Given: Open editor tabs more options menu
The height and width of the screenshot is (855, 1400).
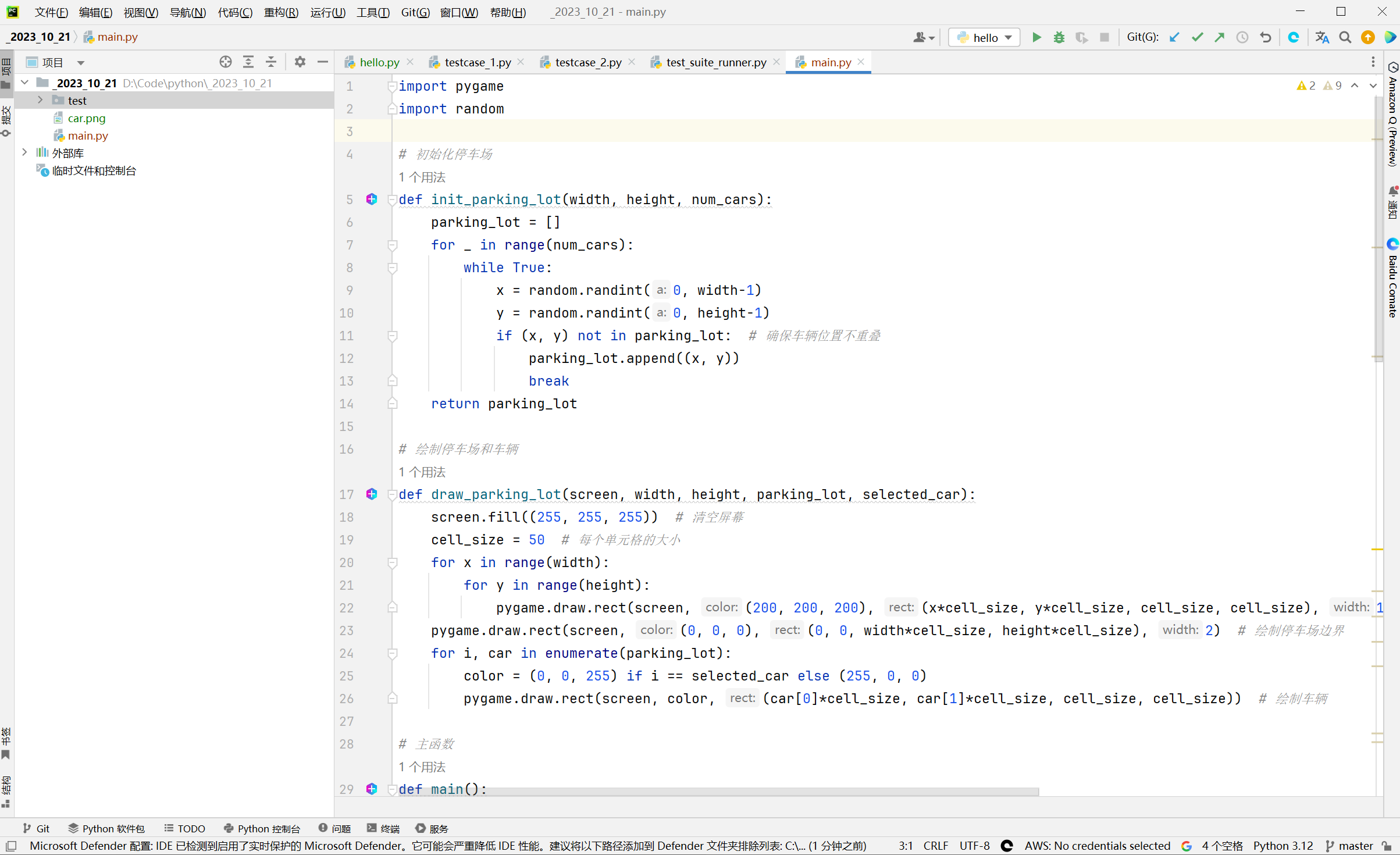Looking at the screenshot, I should pyautogui.click(x=1373, y=62).
